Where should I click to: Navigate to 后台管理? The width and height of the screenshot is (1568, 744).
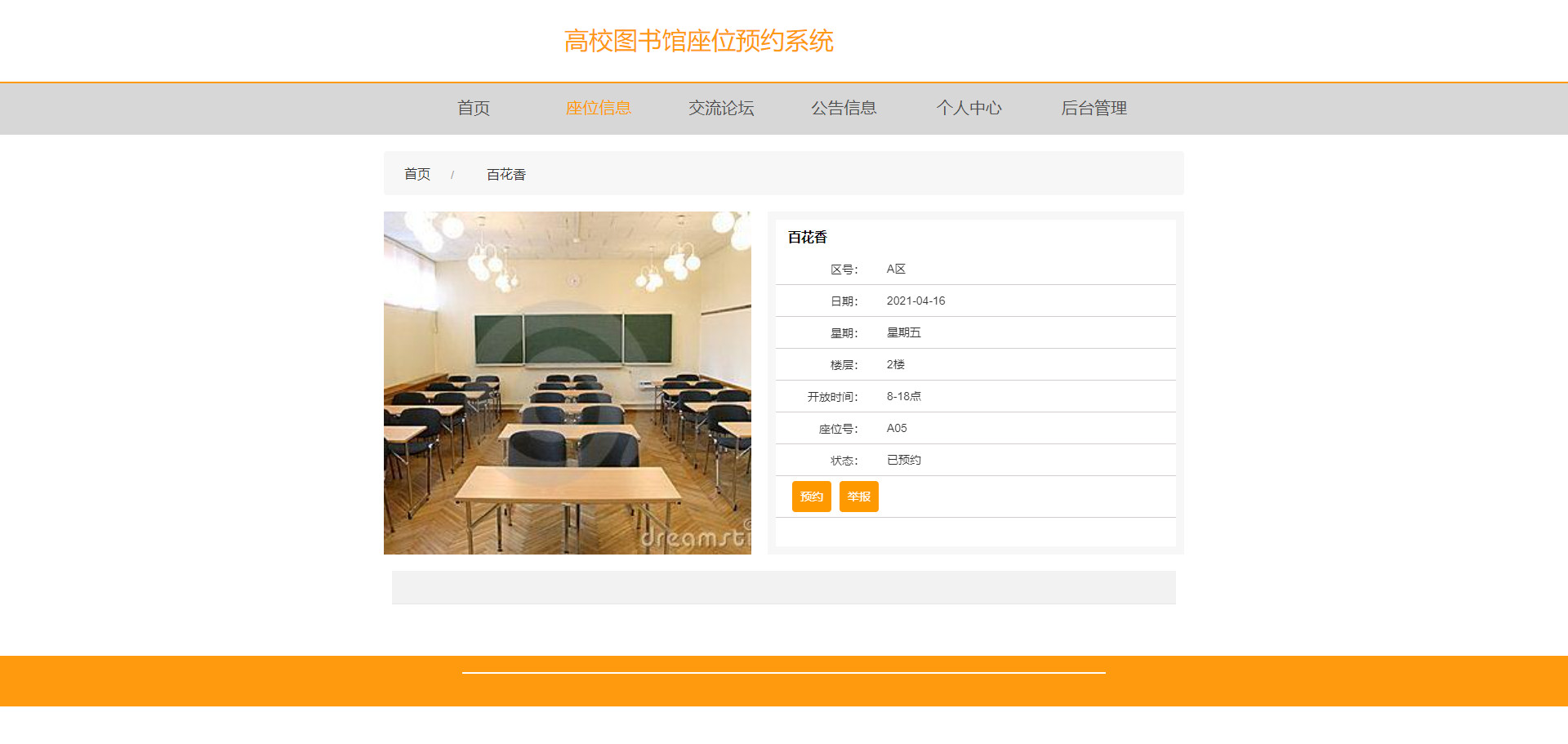point(1094,108)
